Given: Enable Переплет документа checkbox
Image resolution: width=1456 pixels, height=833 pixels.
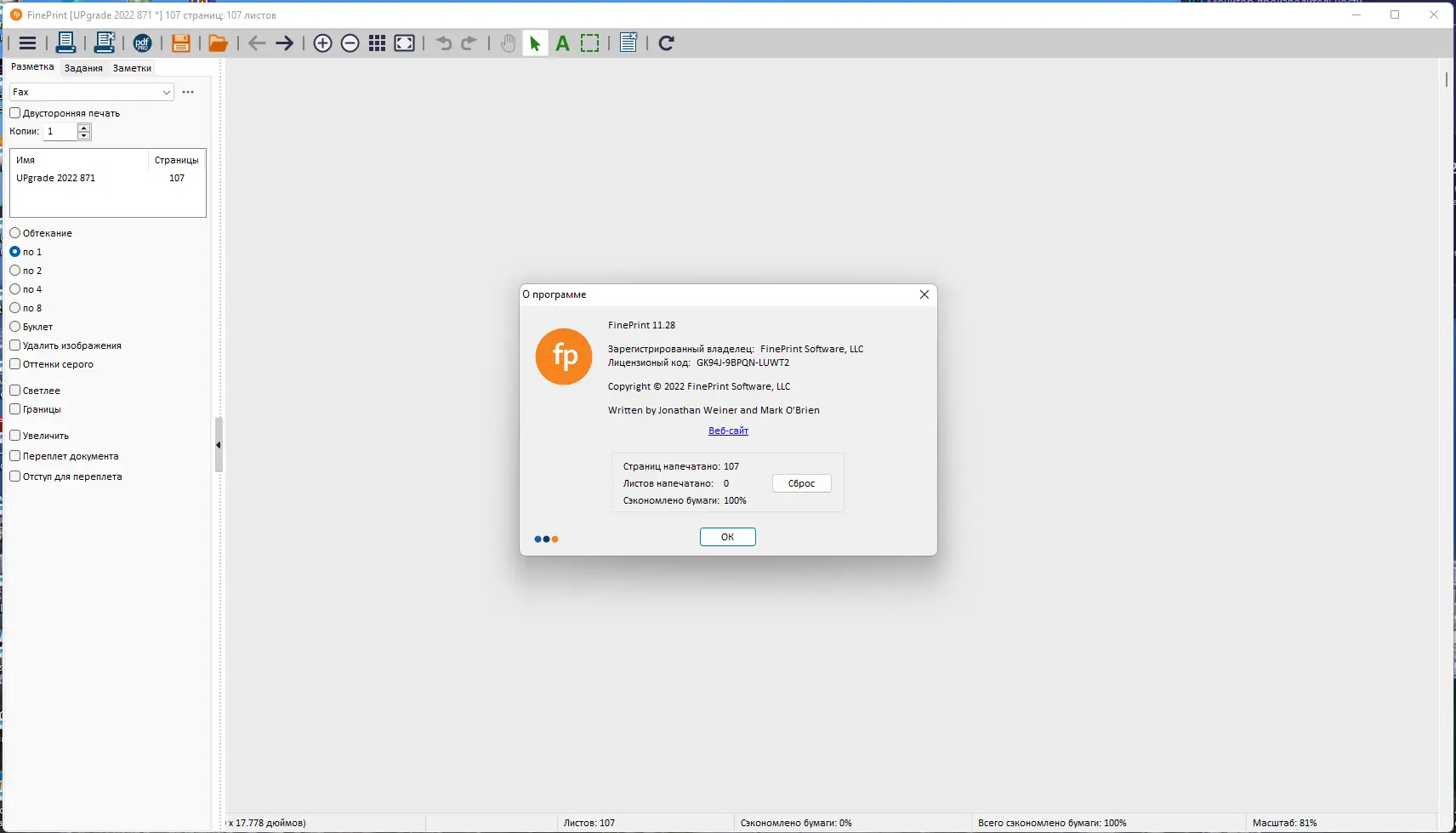Looking at the screenshot, I should pos(15,456).
